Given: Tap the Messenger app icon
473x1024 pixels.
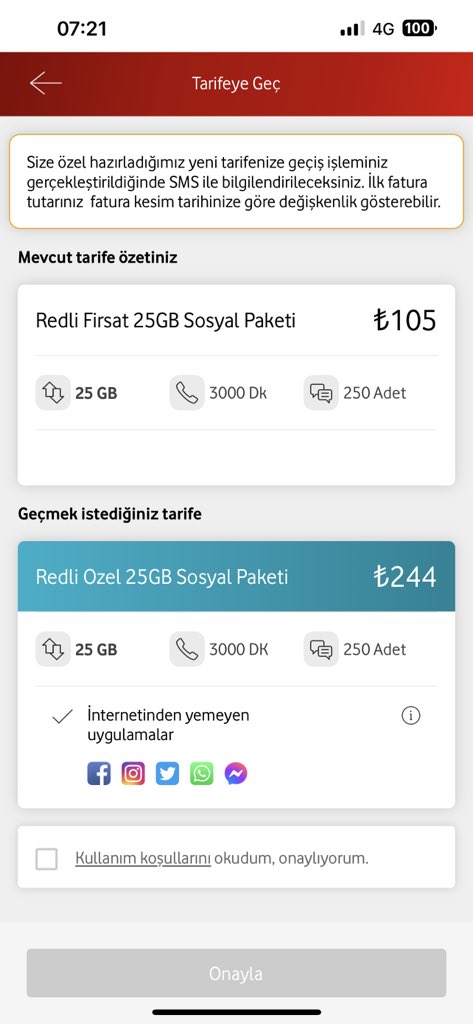Looking at the screenshot, I should click(x=236, y=774).
